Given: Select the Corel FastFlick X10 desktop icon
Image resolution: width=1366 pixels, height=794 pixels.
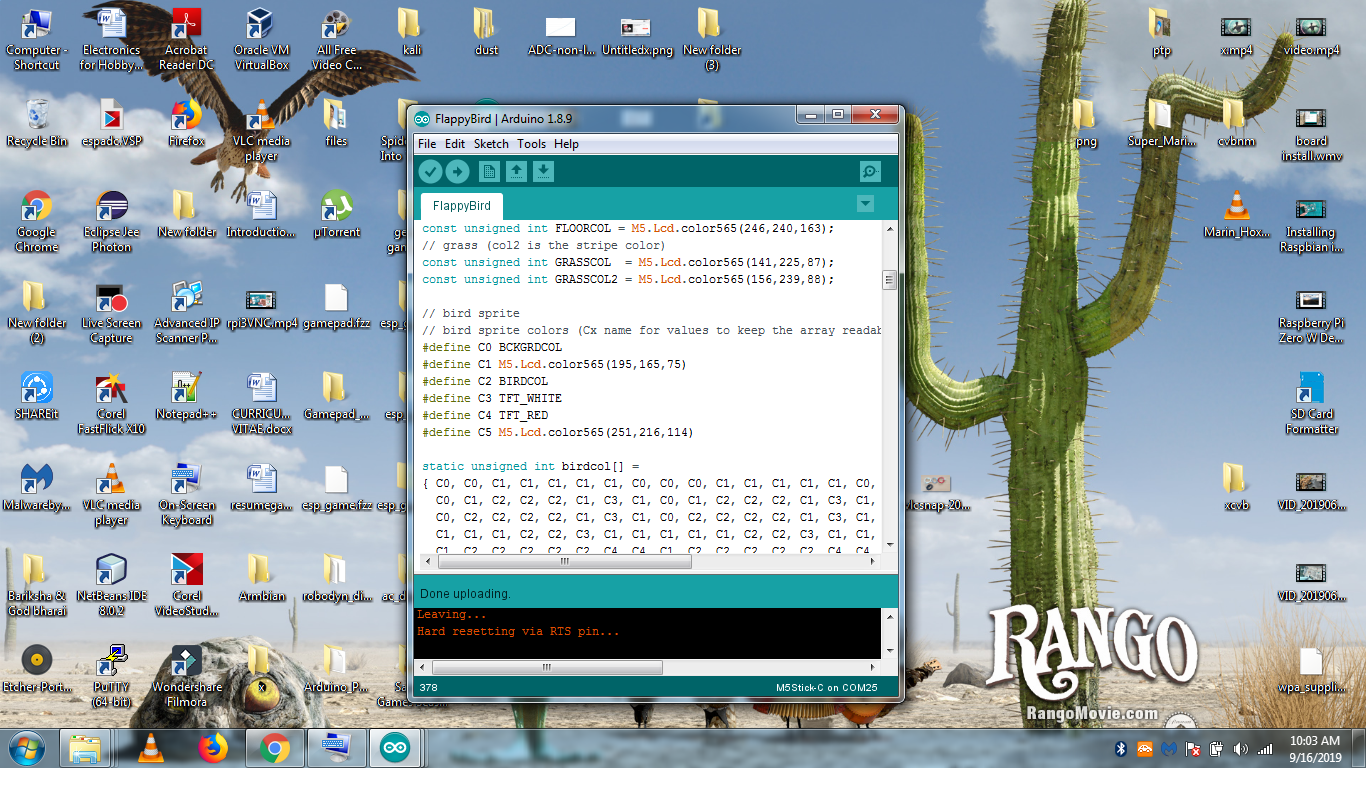Looking at the screenshot, I should [x=111, y=403].
